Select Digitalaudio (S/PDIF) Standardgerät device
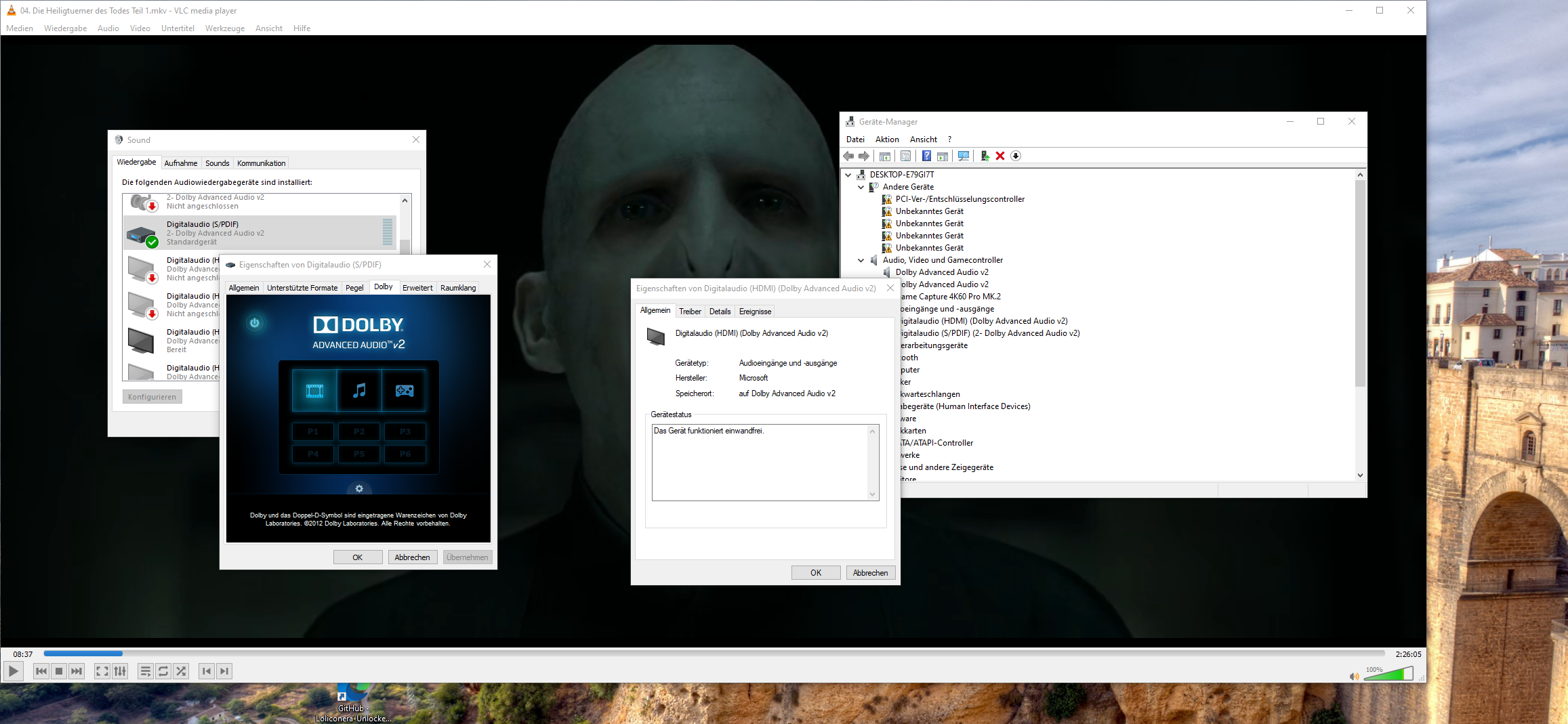The width and height of the screenshot is (1568, 724). [x=260, y=233]
